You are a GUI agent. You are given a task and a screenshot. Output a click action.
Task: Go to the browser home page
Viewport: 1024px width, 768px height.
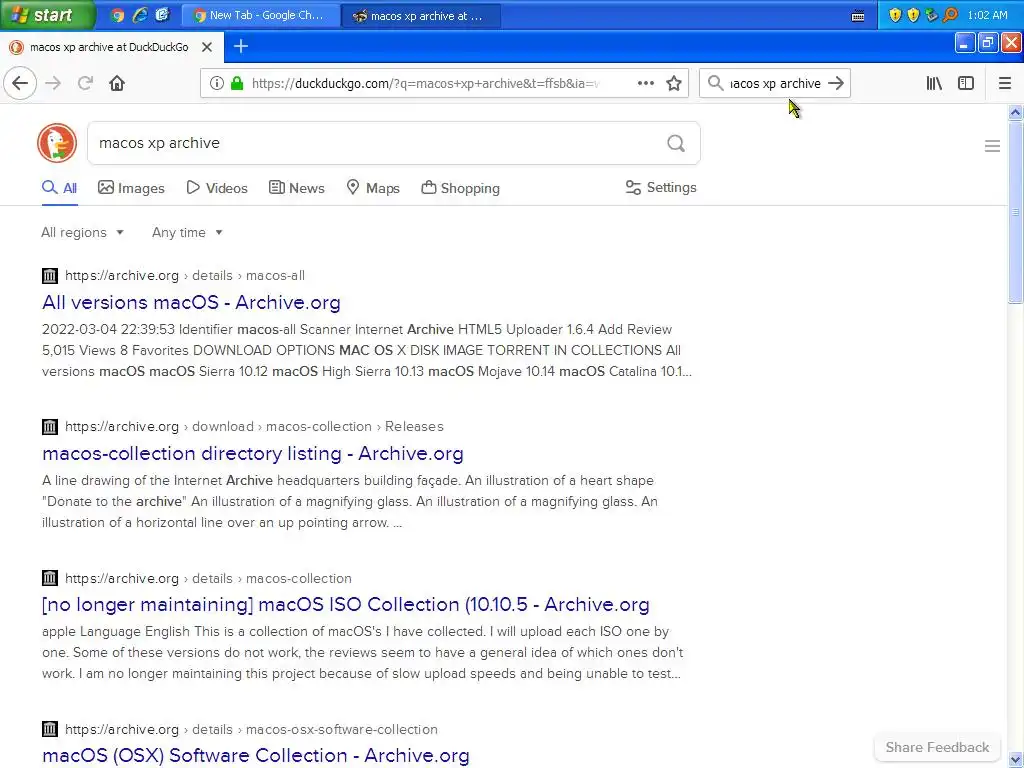(x=117, y=83)
